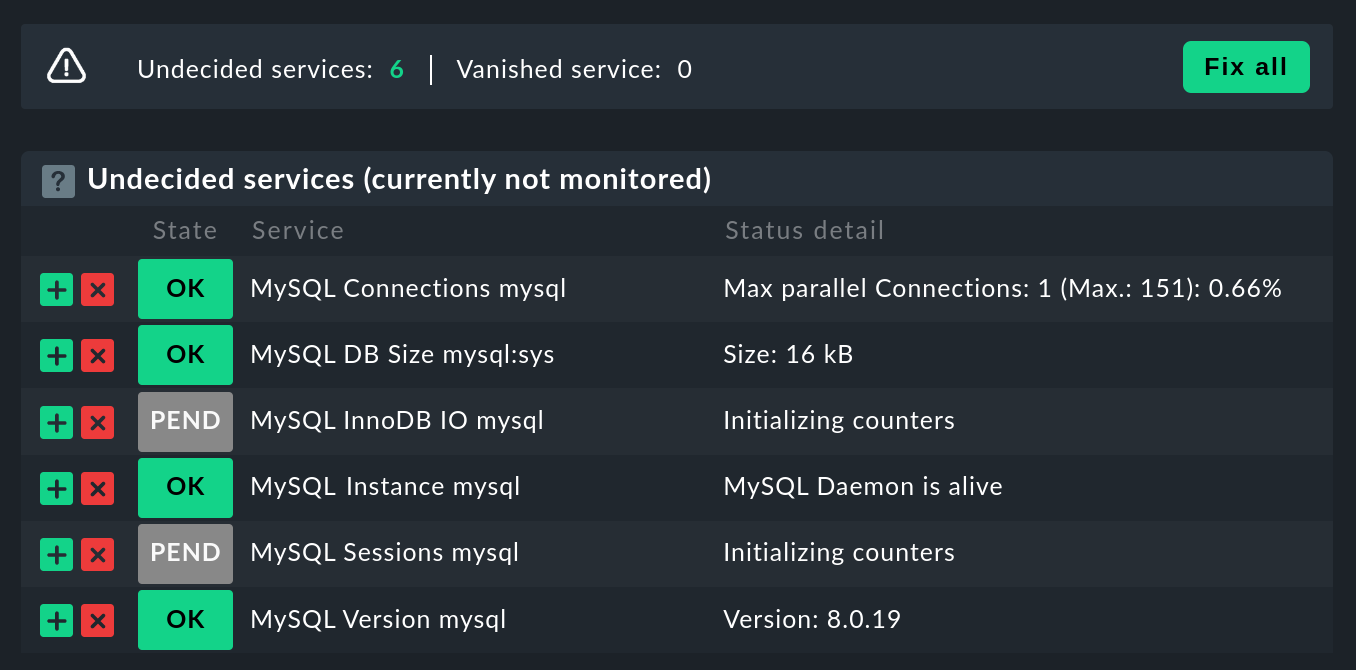Click the OK state badge for MySQL Version
The image size is (1356, 670).
tap(185, 620)
